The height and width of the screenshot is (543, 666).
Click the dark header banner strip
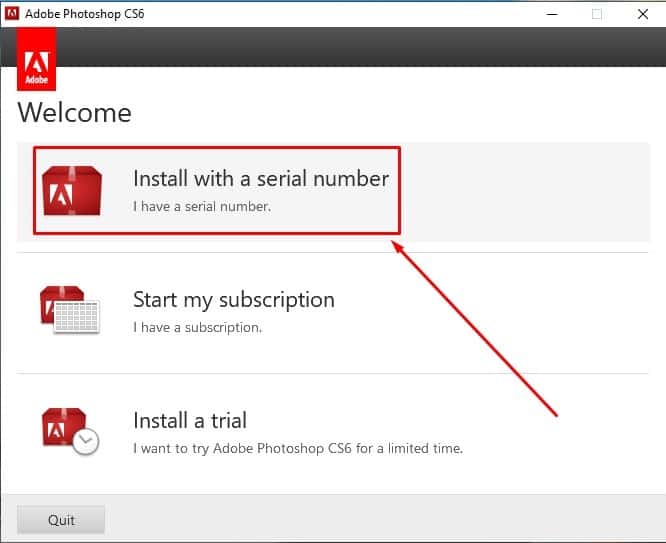[x=360, y=47]
